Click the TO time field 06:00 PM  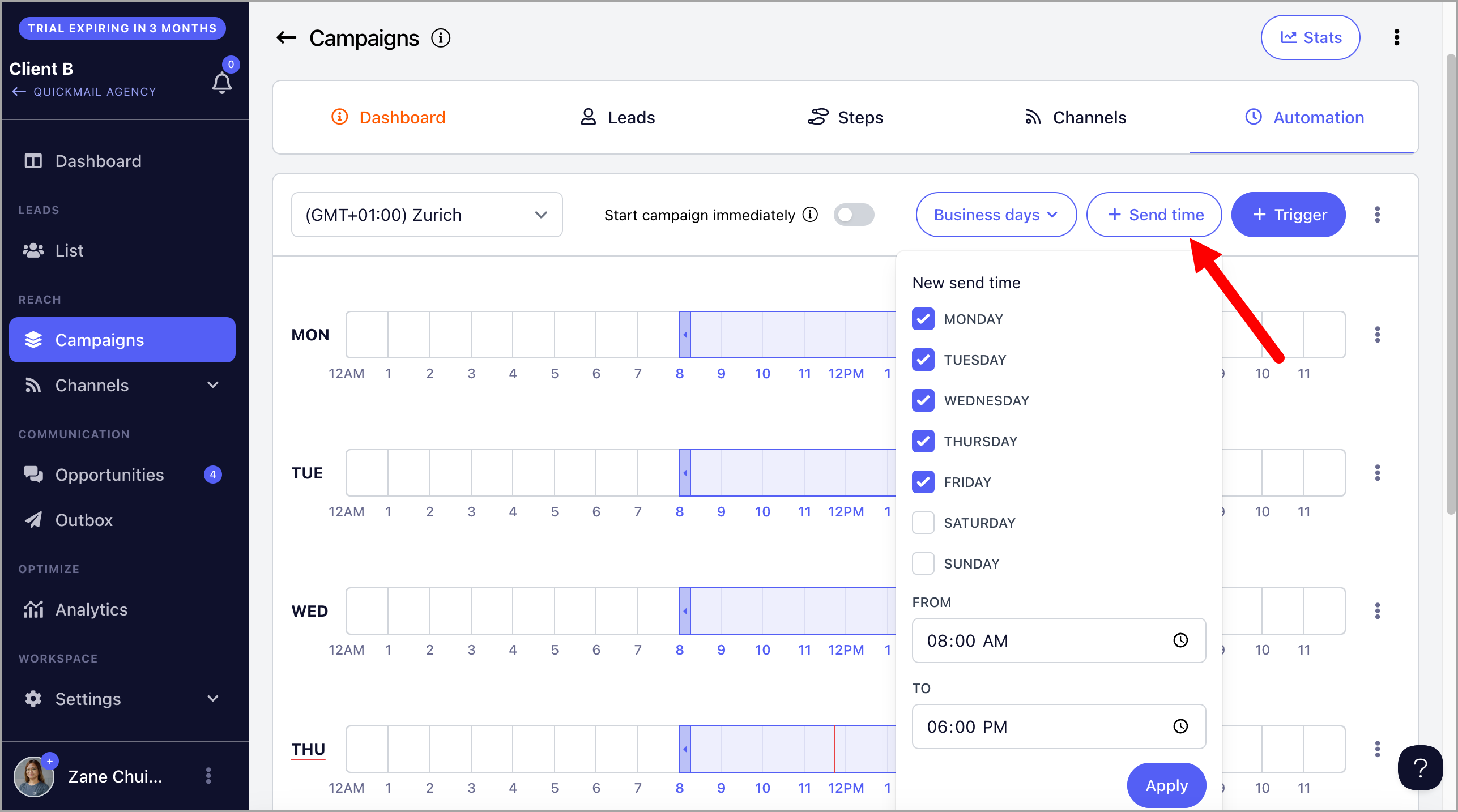pyautogui.click(x=1059, y=726)
